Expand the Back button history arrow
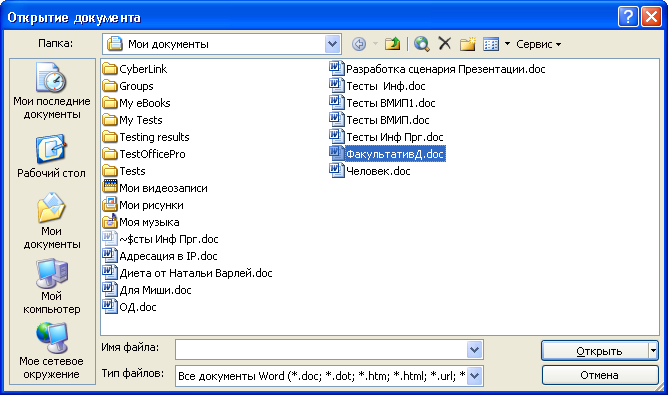Image resolution: width=668 pixels, height=395 pixels. (375, 43)
